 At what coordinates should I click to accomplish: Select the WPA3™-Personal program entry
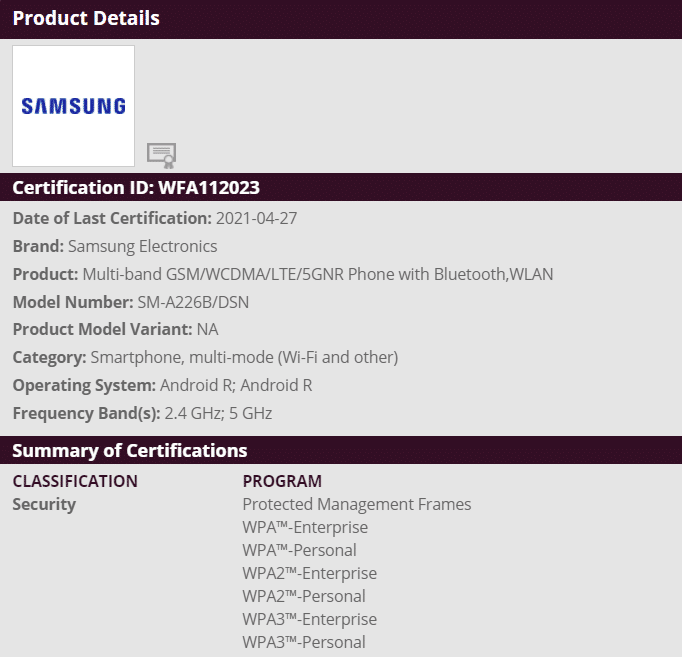pyautogui.click(x=303, y=642)
